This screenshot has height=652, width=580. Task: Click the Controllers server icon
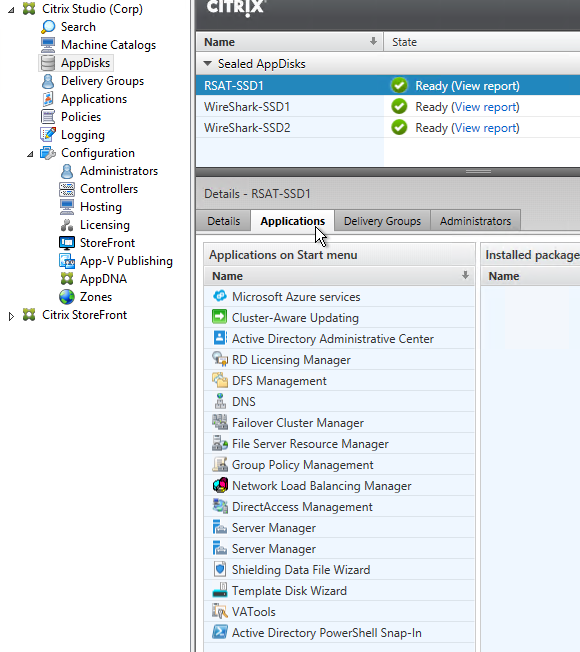pyautogui.click(x=67, y=189)
